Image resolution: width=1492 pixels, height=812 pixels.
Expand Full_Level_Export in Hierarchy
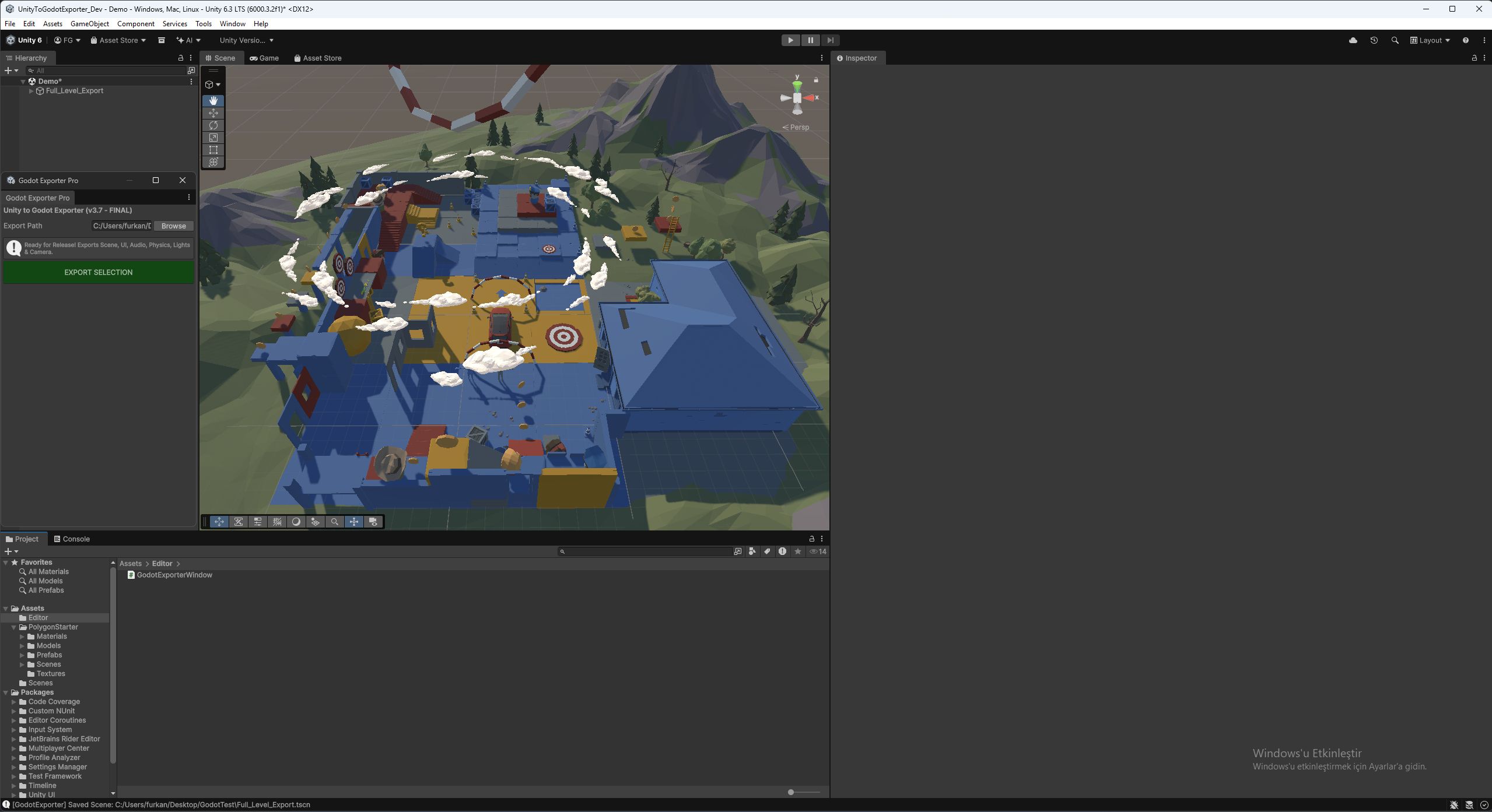coord(31,91)
